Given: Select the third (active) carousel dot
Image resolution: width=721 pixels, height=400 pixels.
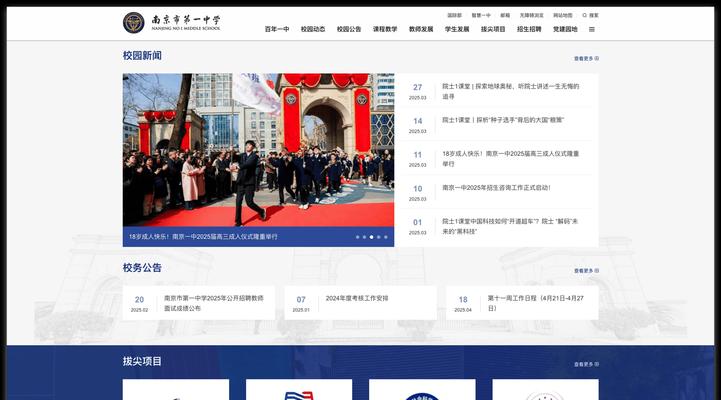Looking at the screenshot, I should coord(372,237).
